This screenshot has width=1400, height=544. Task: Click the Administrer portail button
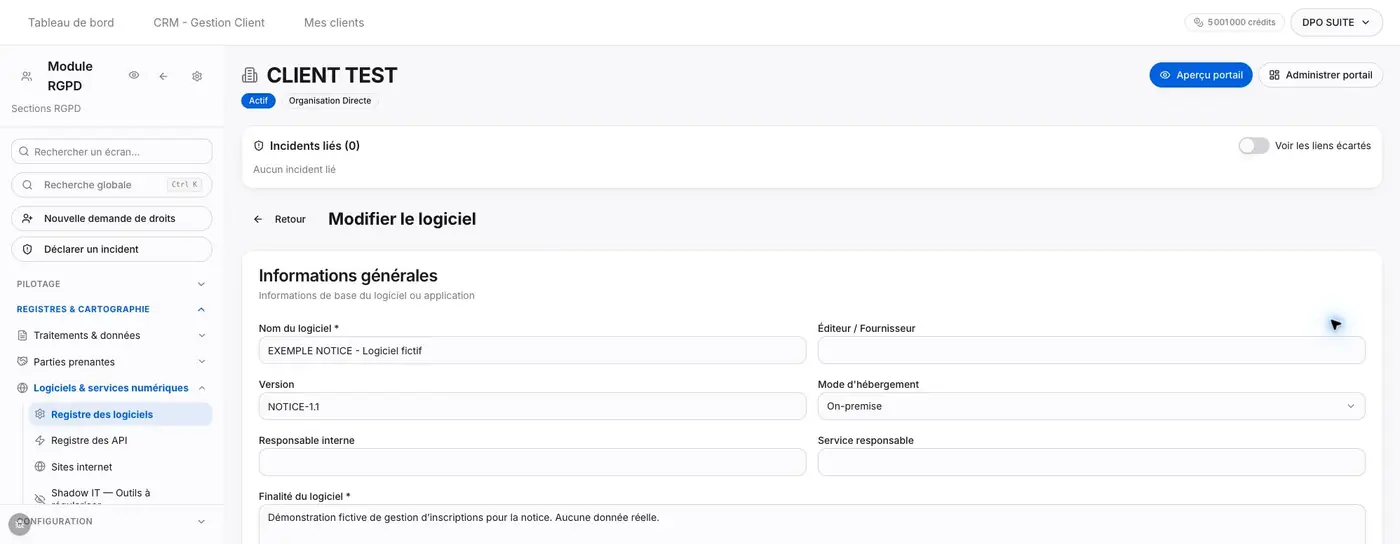coord(1320,75)
